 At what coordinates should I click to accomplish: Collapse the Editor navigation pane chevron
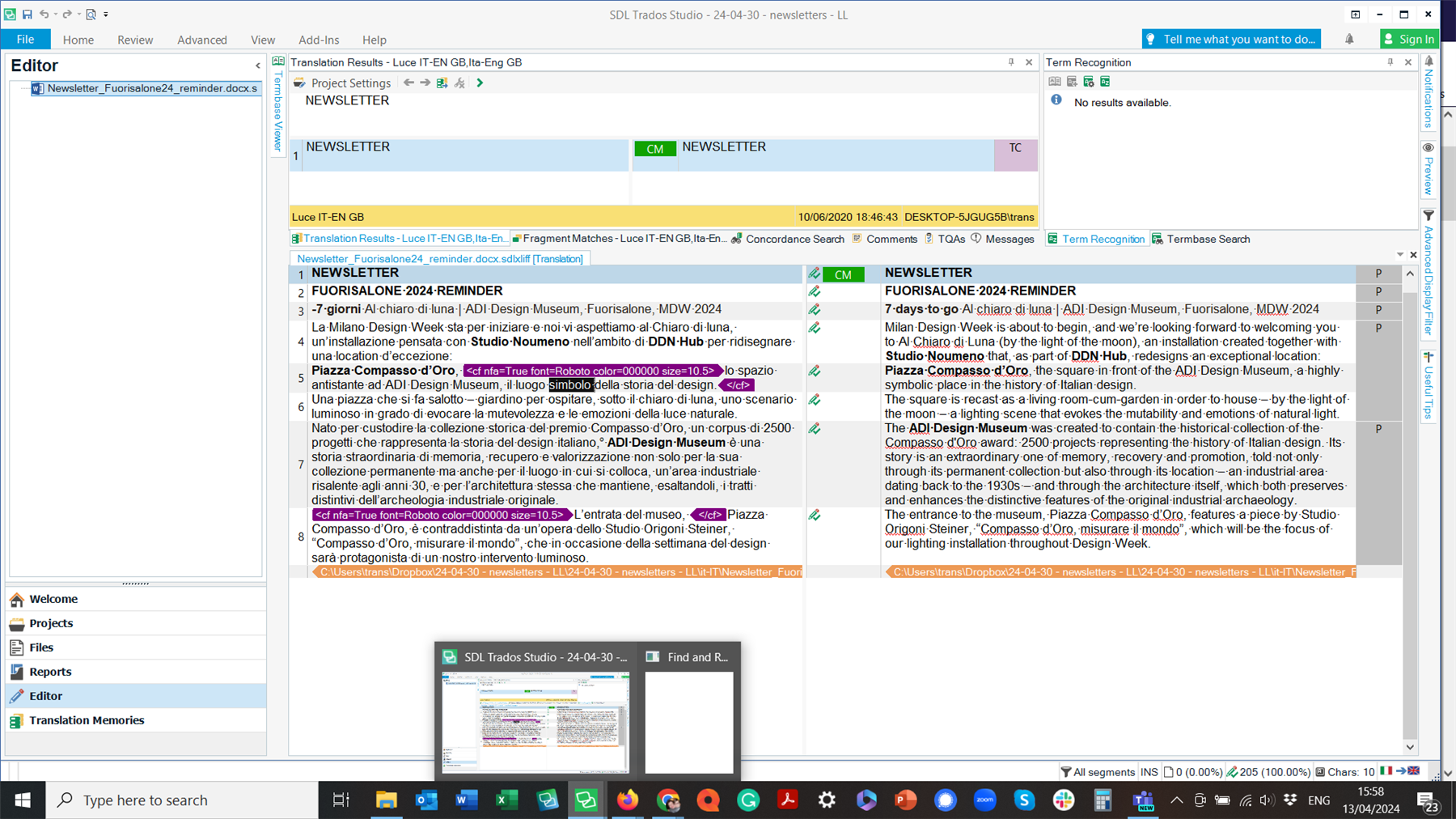tap(258, 66)
